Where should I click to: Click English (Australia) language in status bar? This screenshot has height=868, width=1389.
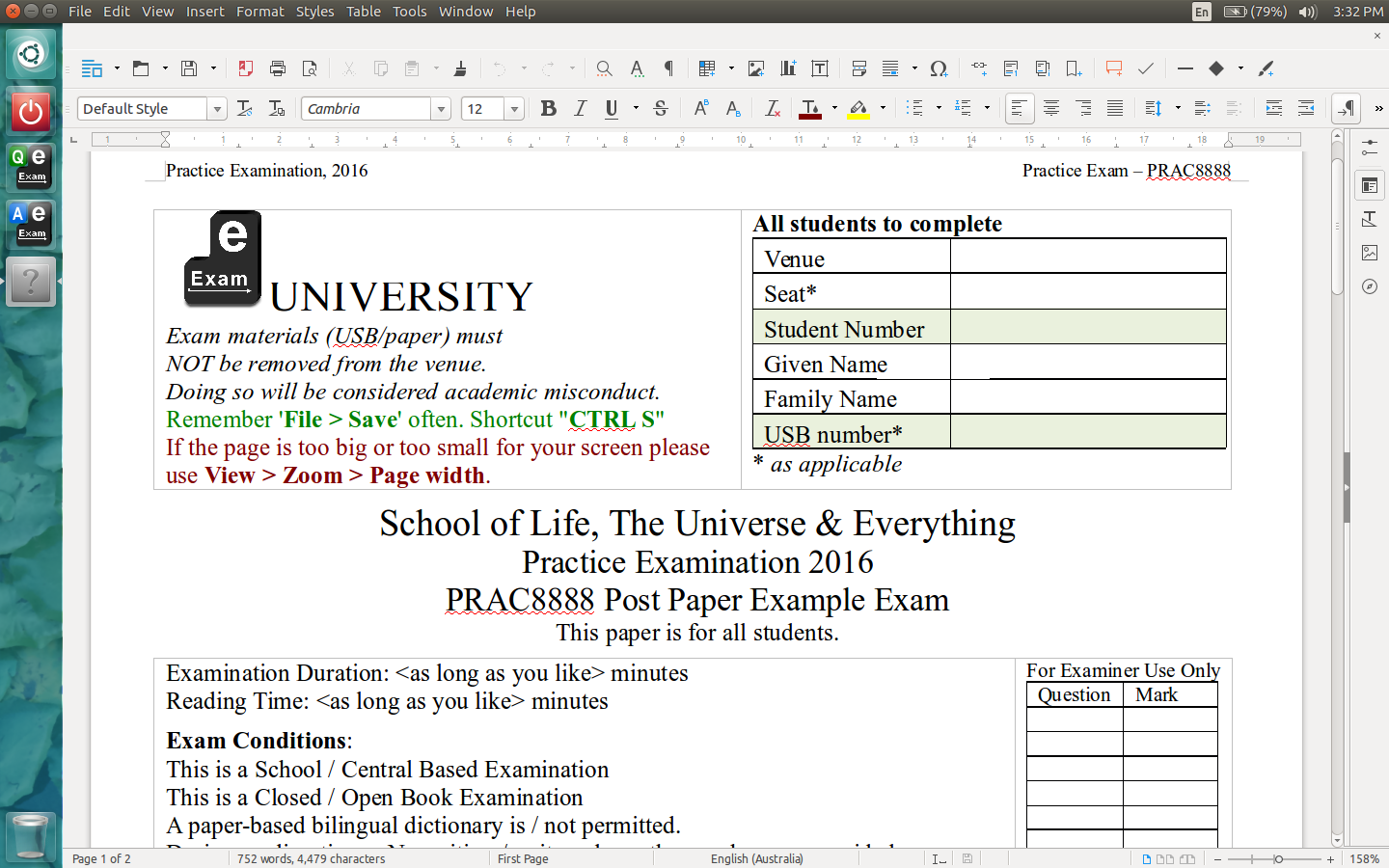point(756,858)
